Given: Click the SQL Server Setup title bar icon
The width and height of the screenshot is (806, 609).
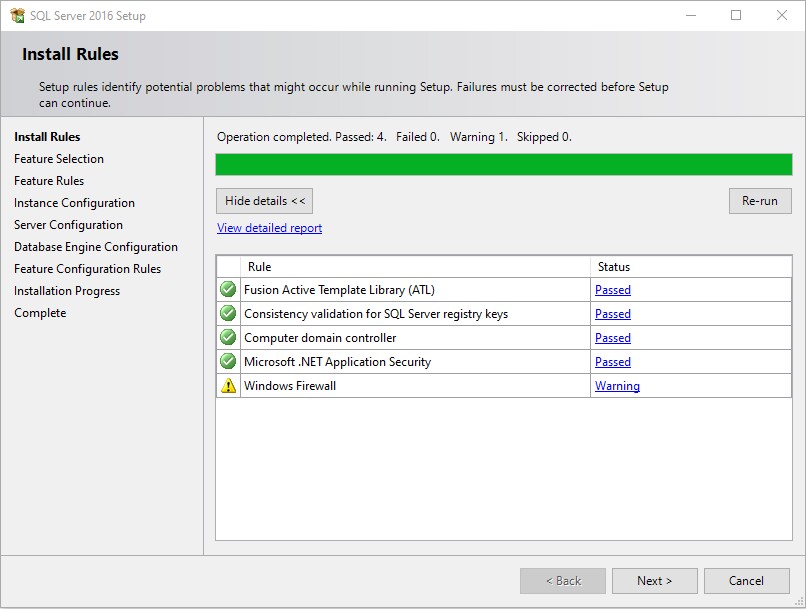Looking at the screenshot, I should click(x=17, y=15).
